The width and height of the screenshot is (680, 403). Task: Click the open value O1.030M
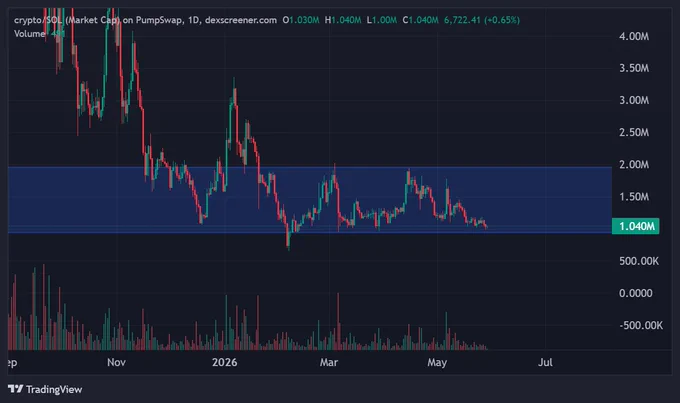[301, 20]
